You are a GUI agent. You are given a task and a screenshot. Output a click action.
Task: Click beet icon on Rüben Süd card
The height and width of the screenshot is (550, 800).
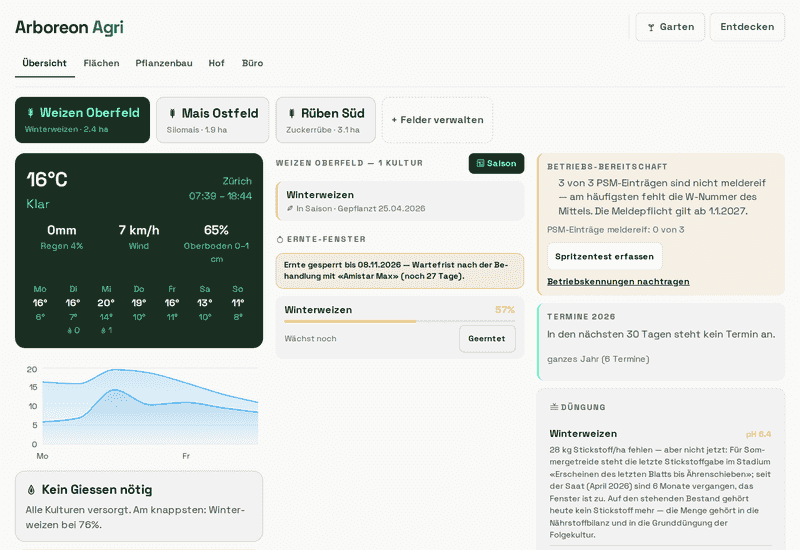click(291, 113)
